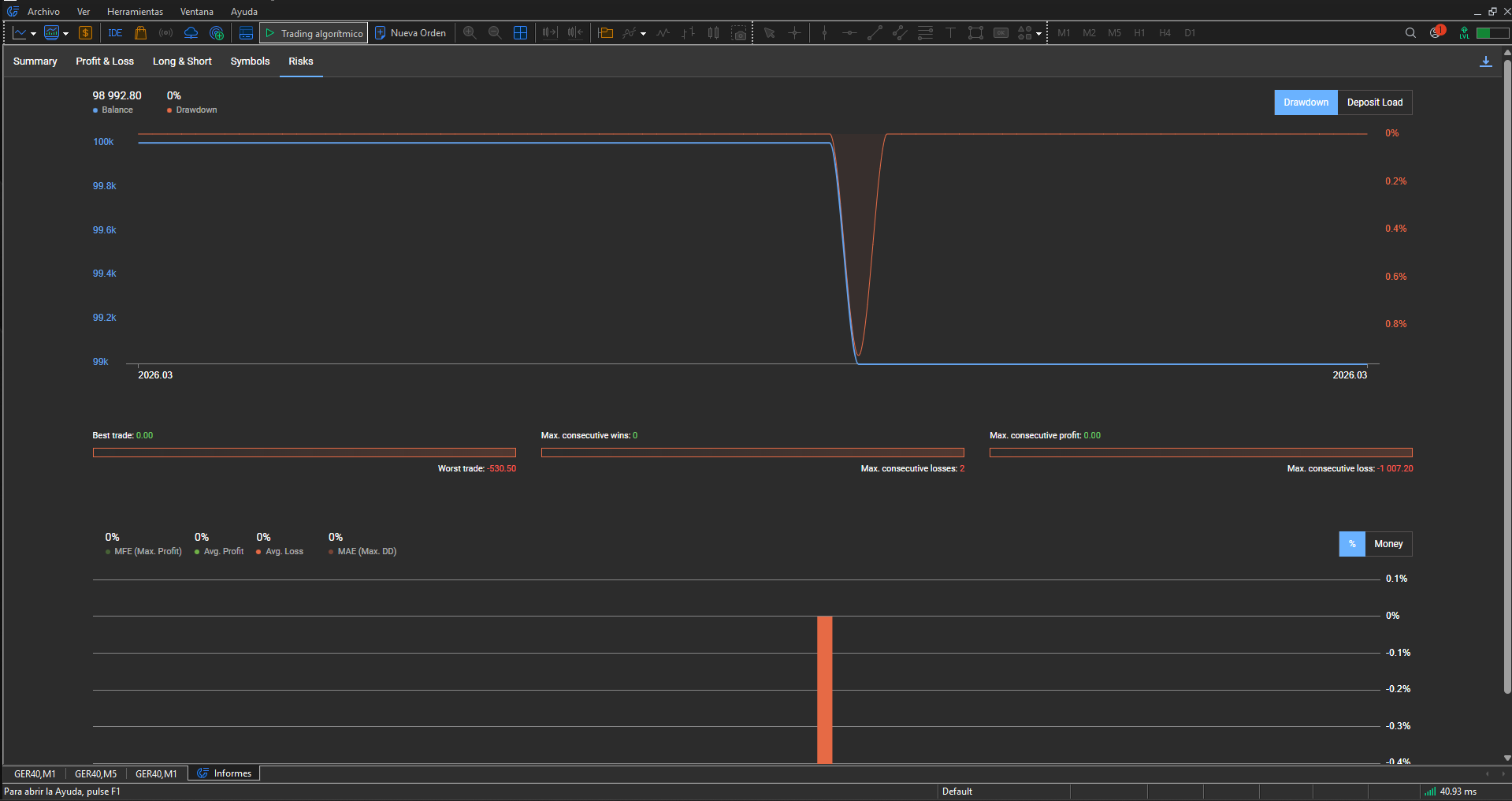Download the report using arrow icon
1512x801 pixels.
pyautogui.click(x=1485, y=61)
